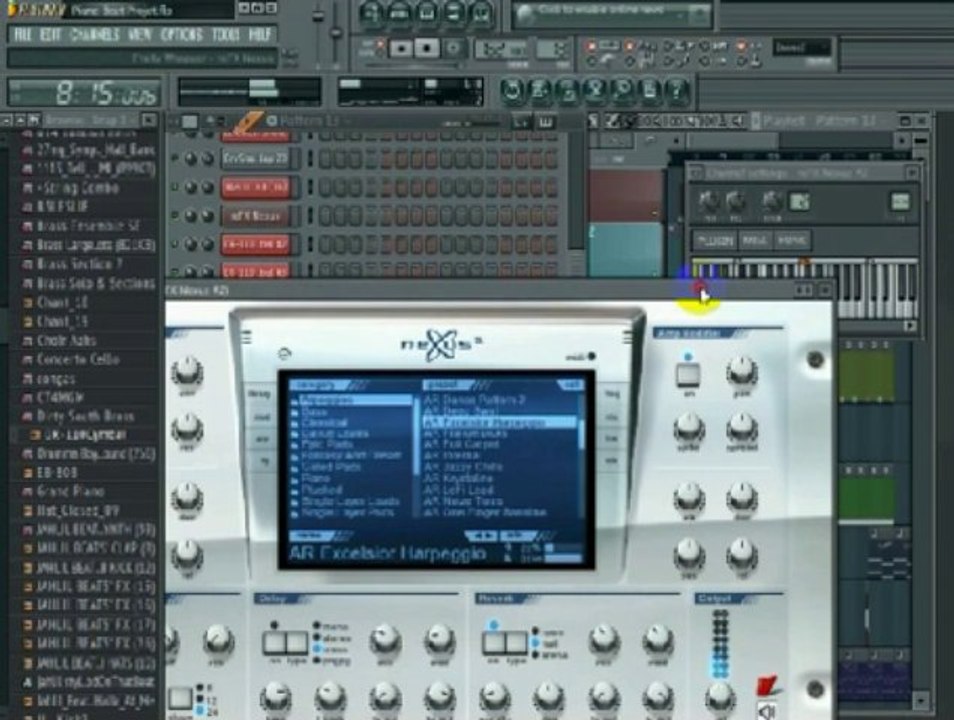Select Chant_18 in browser
This screenshot has width=954, height=720.
(62, 302)
